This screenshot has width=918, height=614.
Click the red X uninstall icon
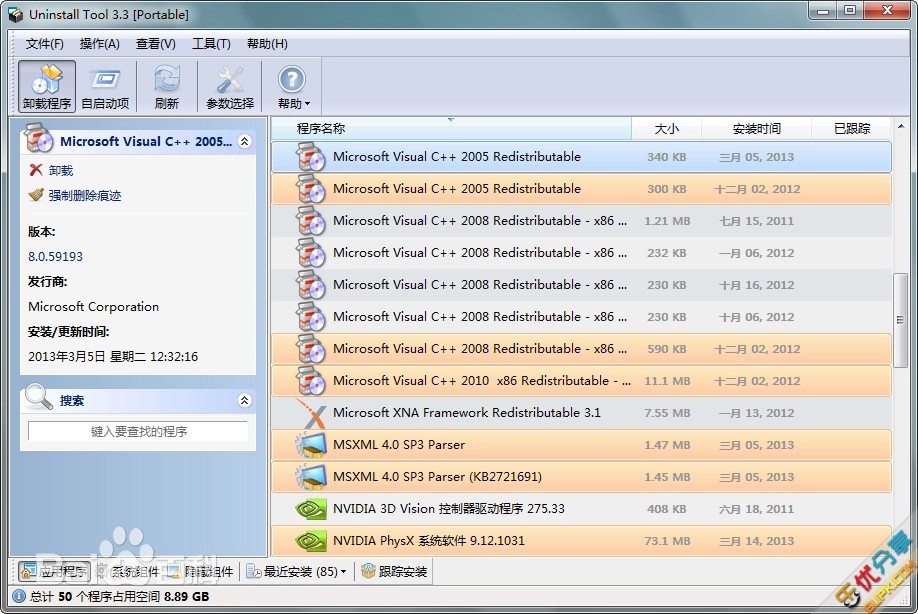pyautogui.click(x=36, y=170)
